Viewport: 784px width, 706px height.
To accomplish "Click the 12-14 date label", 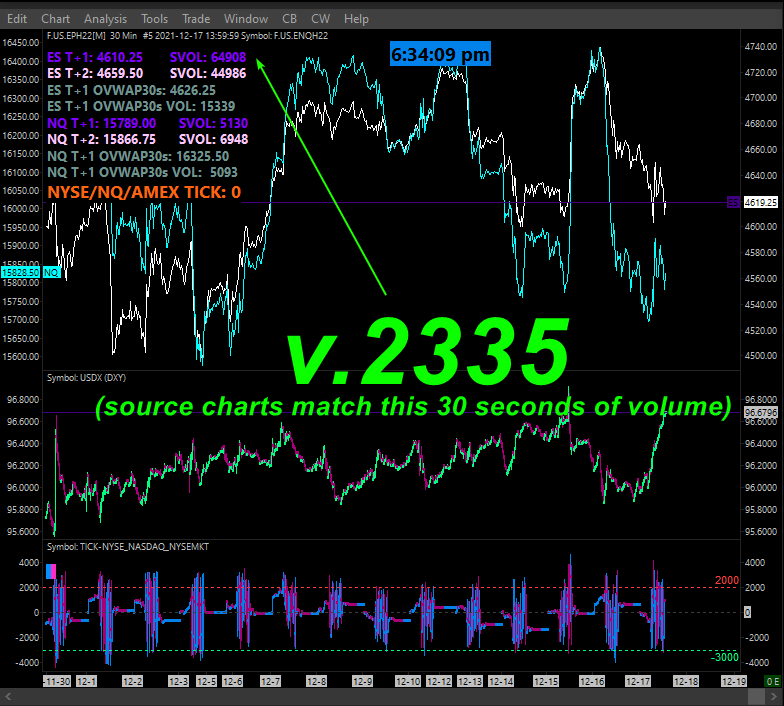I will click(501, 681).
